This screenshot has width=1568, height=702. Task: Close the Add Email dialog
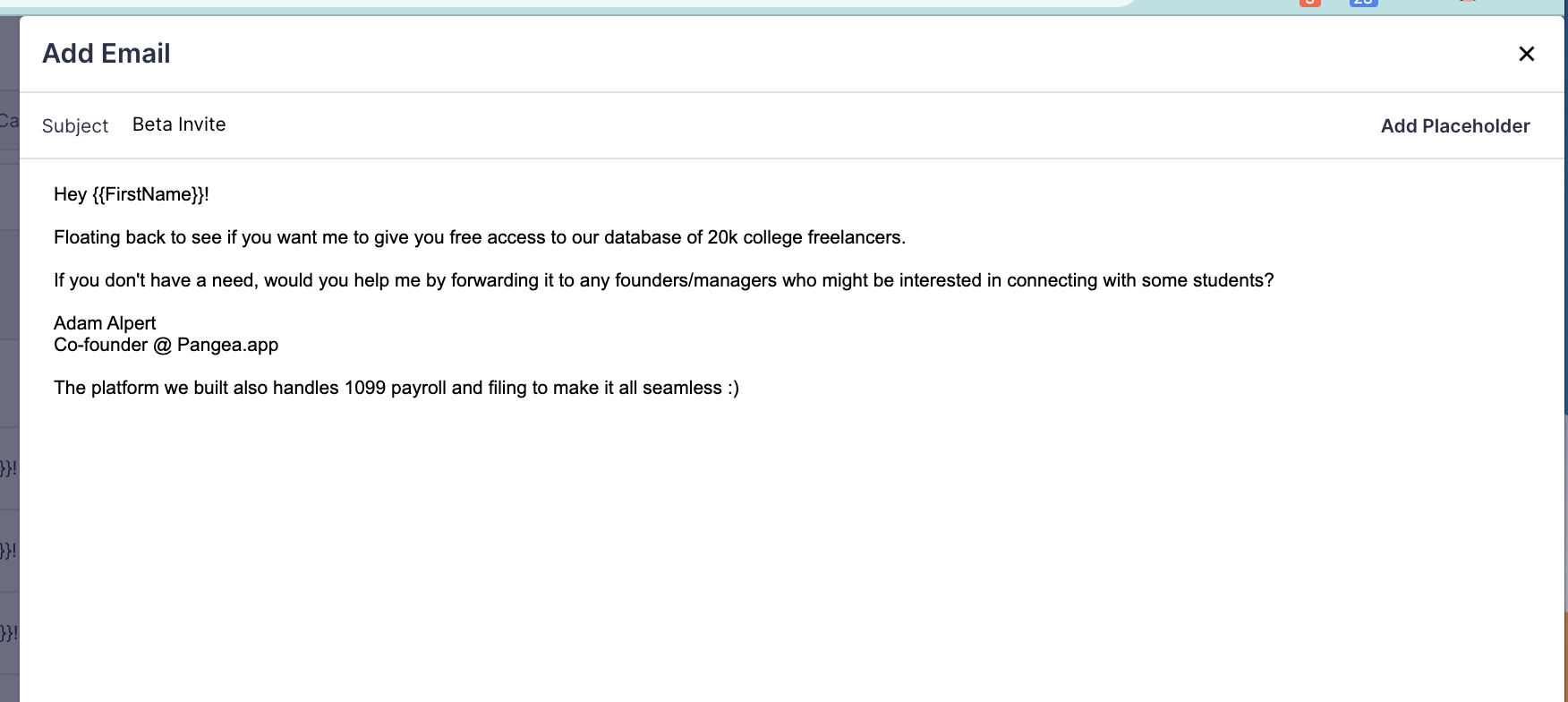pos(1526,54)
